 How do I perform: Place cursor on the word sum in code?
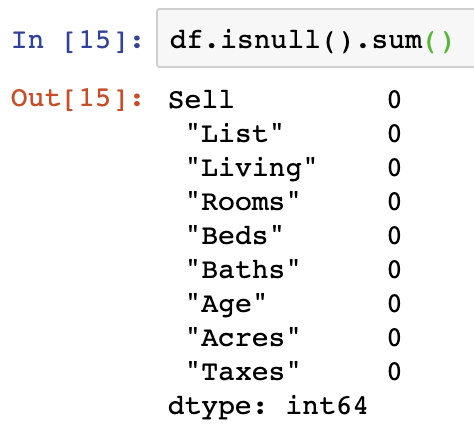[x=397, y=41]
